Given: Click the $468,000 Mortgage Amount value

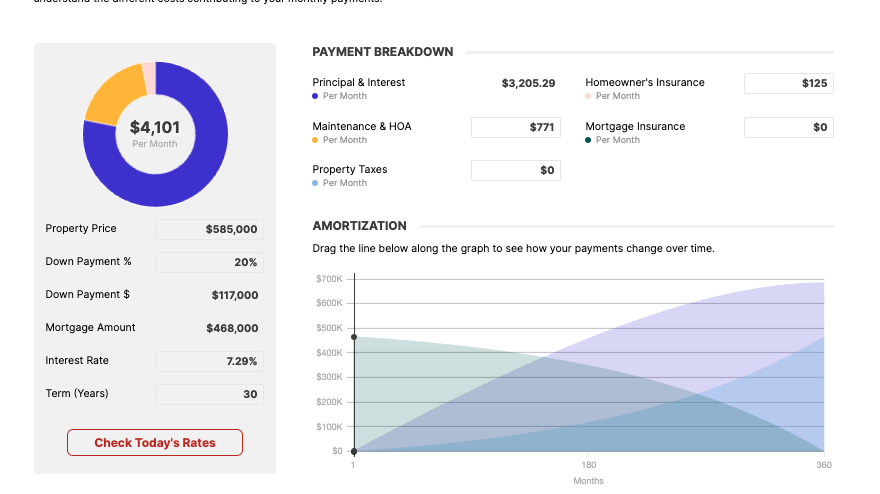Looking at the screenshot, I should [x=232, y=328].
